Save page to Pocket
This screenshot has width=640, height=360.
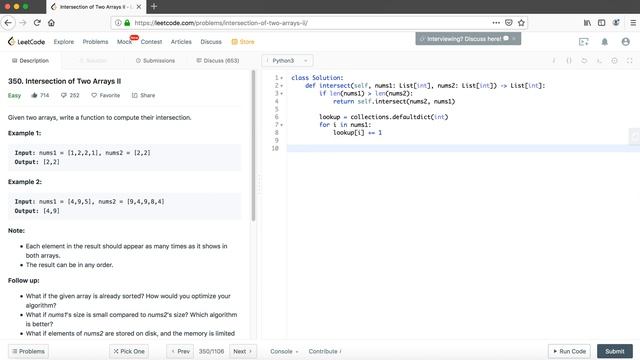pyautogui.click(x=509, y=23)
